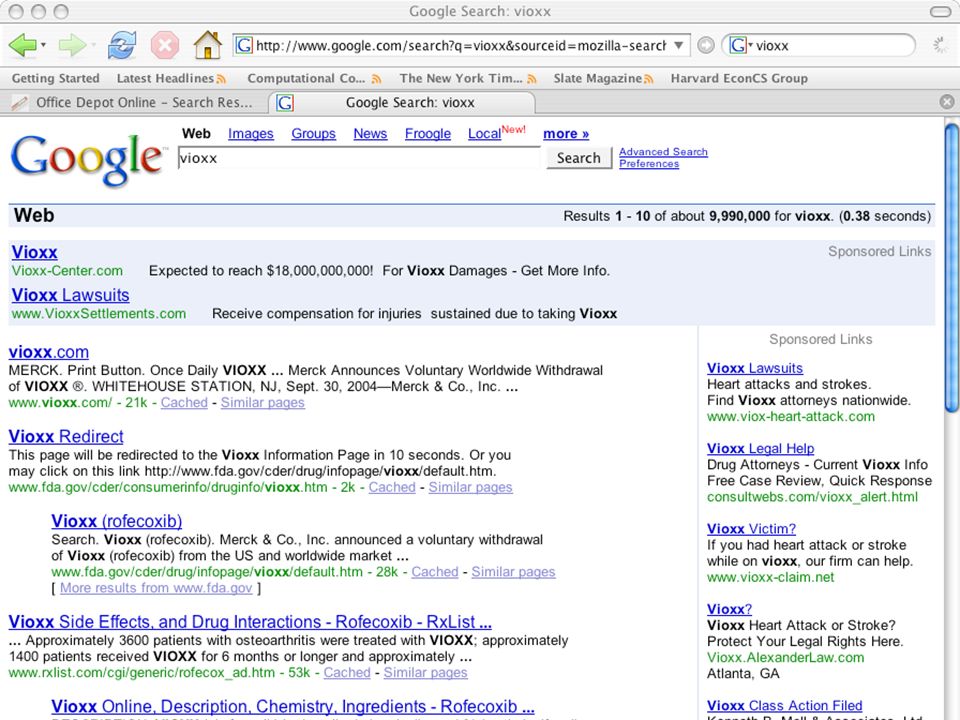Screen dimensions: 960x720
Task: Select the Google Search: vioxx tab
Action: tap(402, 103)
